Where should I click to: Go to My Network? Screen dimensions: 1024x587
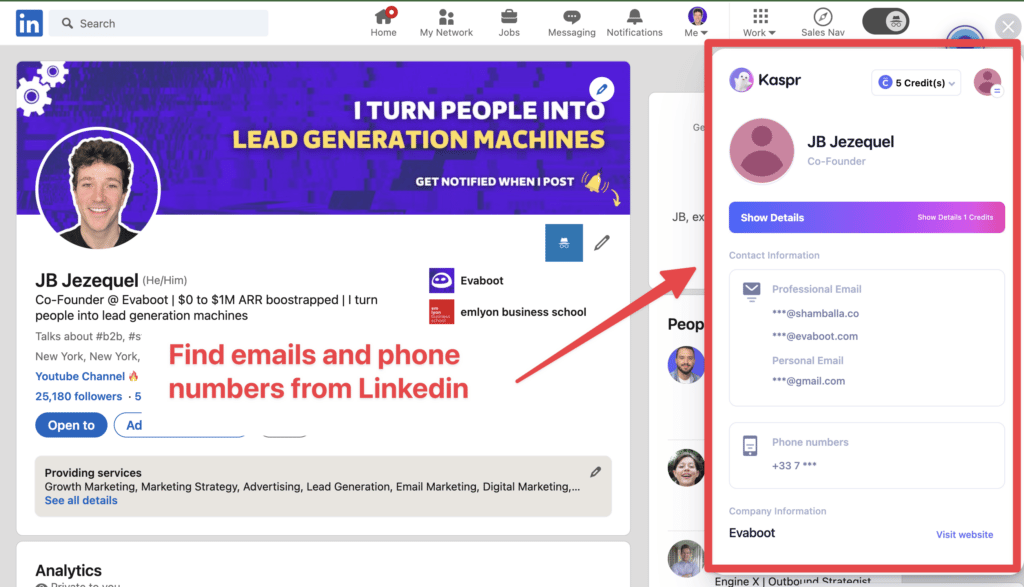point(446,23)
